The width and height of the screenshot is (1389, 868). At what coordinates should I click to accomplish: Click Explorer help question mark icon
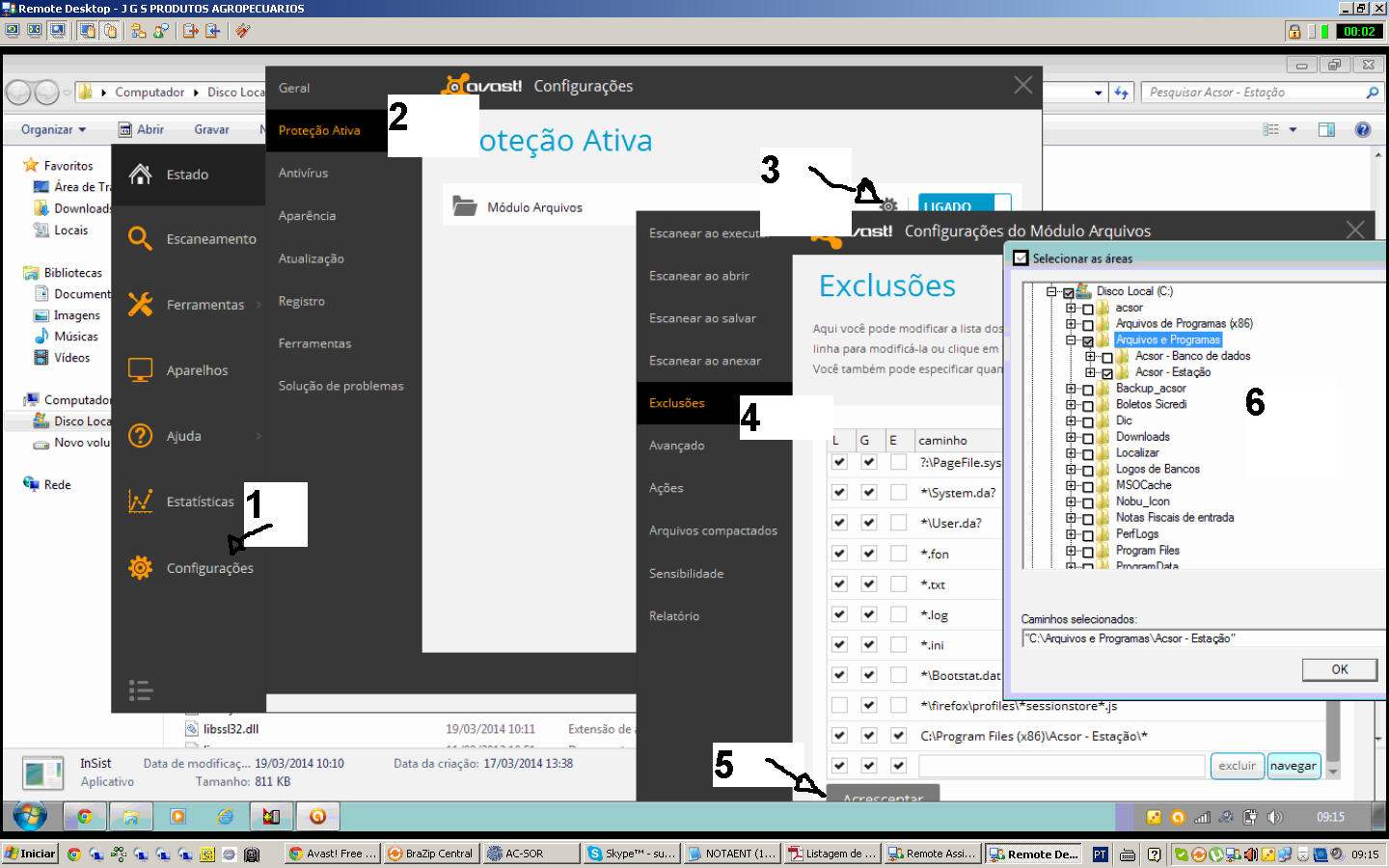coord(1363,129)
